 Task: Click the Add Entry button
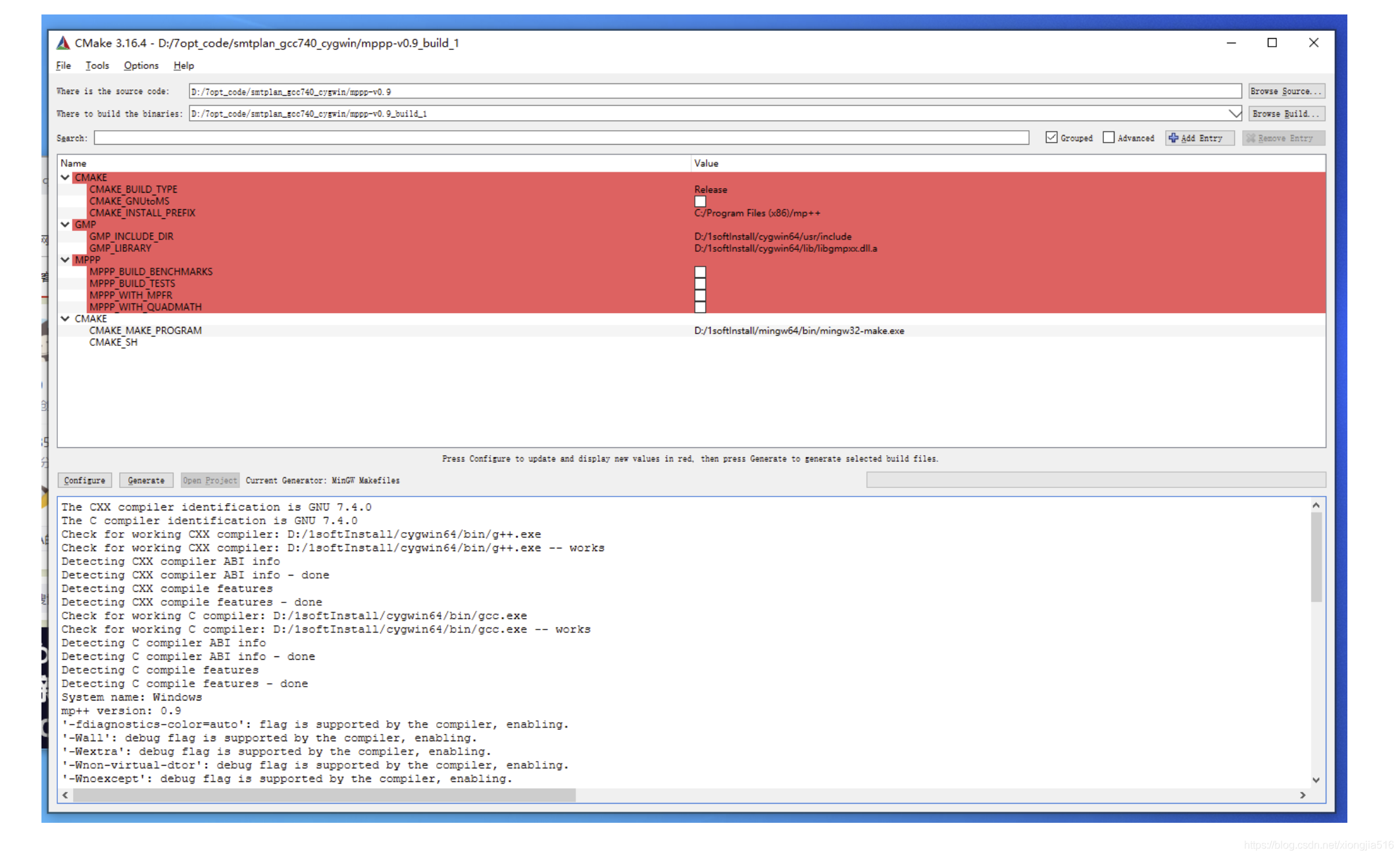(x=1199, y=138)
